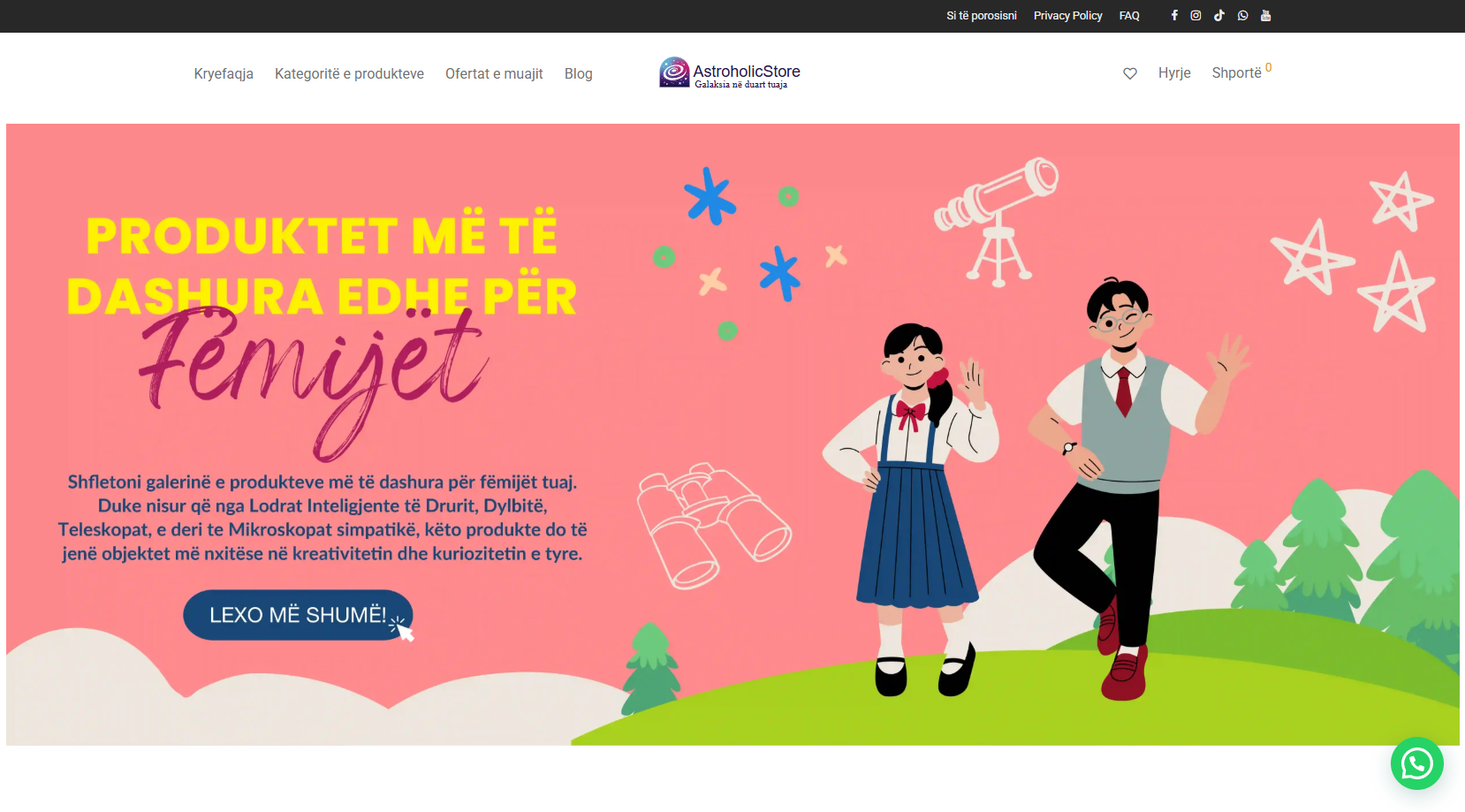1465x812 pixels.
Task: Open Ofertat e muajit menu item
Action: click(494, 73)
